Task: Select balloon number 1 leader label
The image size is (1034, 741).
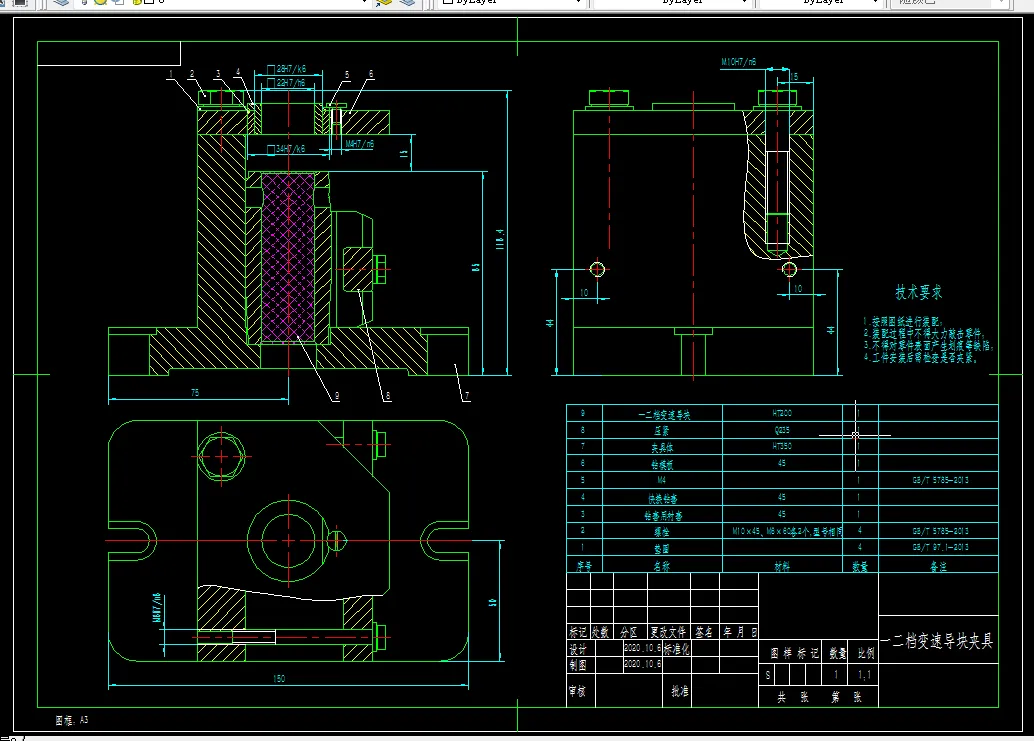Action: click(171, 74)
